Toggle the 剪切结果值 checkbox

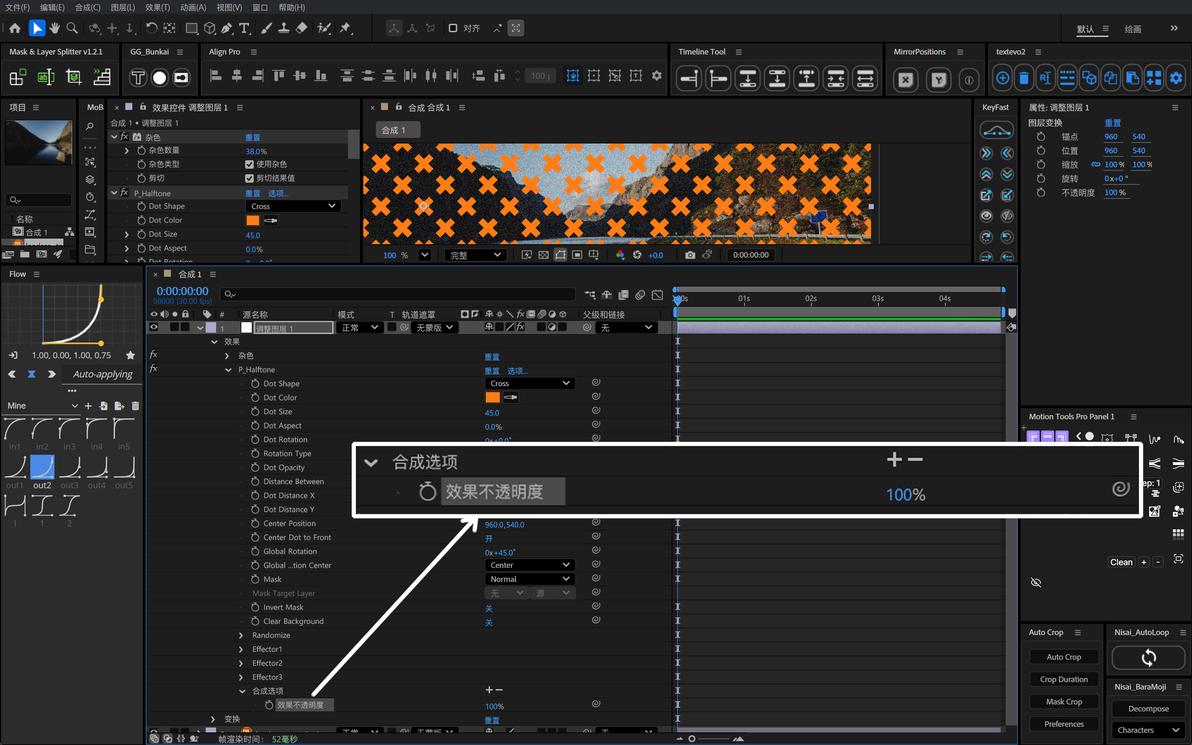pos(249,178)
